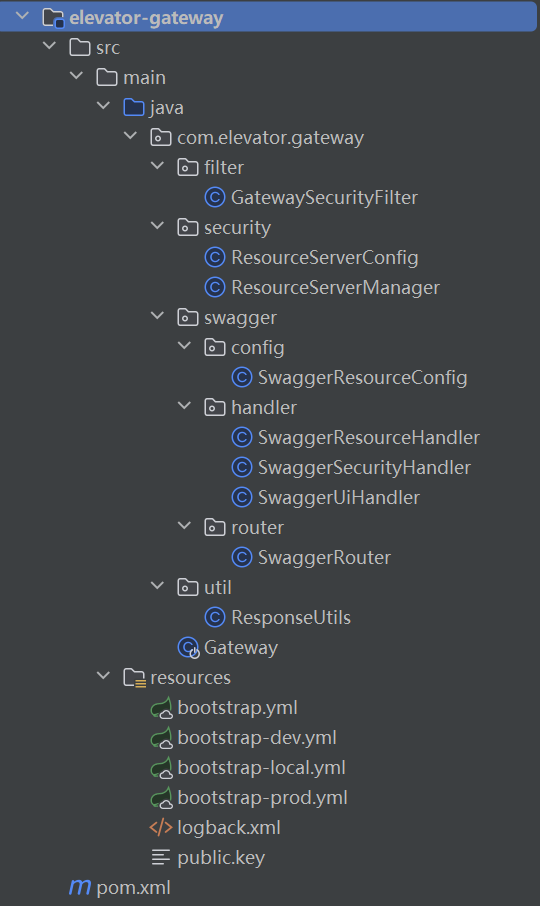Viewport: 540px width, 906px height.
Task: Click the elevator-gateway module folder icon
Action: tap(53, 18)
